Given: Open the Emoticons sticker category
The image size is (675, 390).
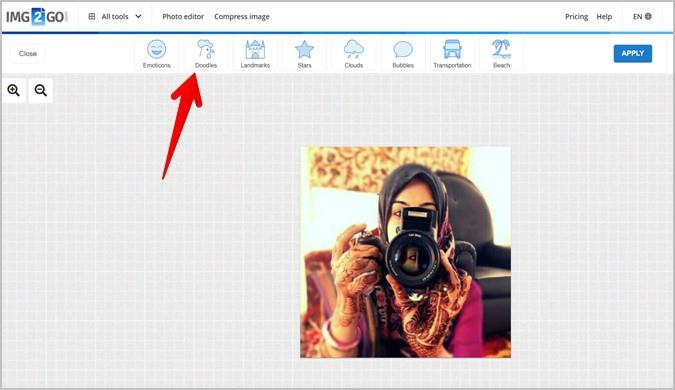Looking at the screenshot, I should [x=156, y=54].
